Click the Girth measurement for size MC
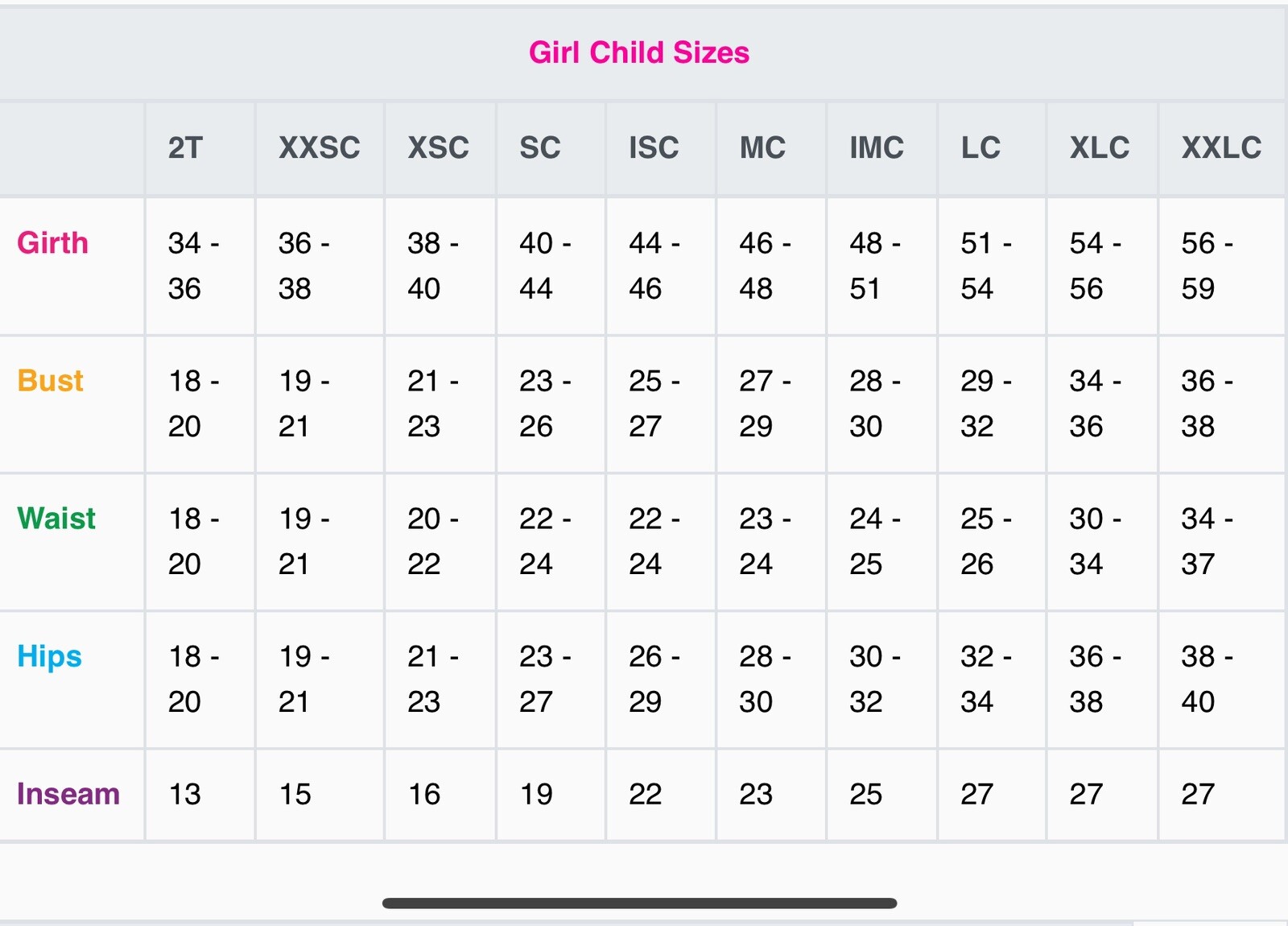1288x926 pixels. point(765,266)
